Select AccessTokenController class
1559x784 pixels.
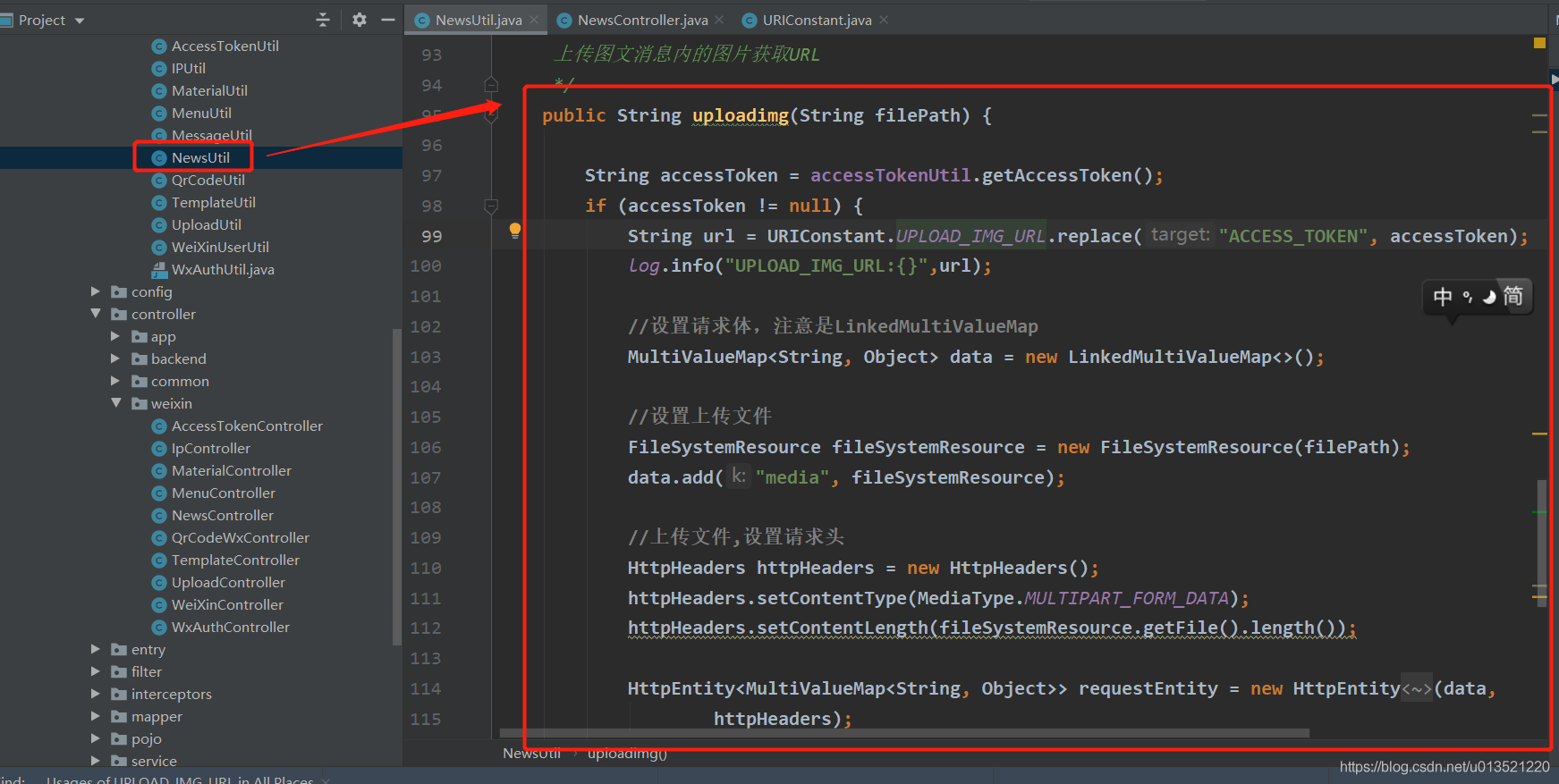(x=247, y=426)
